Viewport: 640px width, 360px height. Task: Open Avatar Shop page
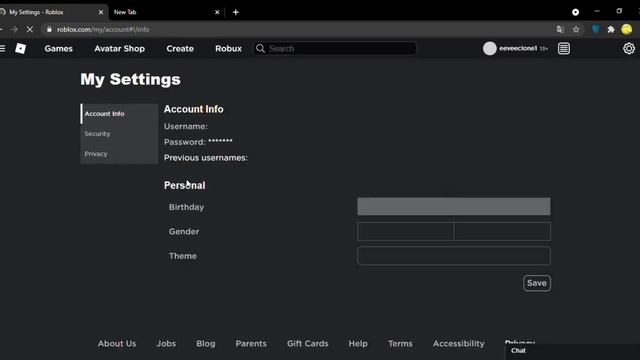pyautogui.click(x=119, y=49)
